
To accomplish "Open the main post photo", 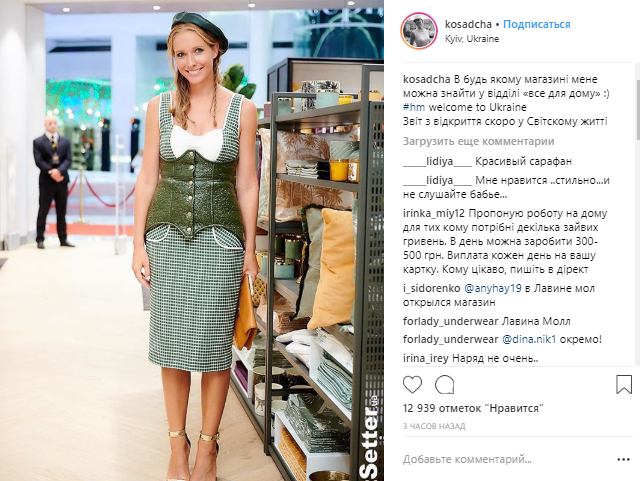I will (x=192, y=240).
